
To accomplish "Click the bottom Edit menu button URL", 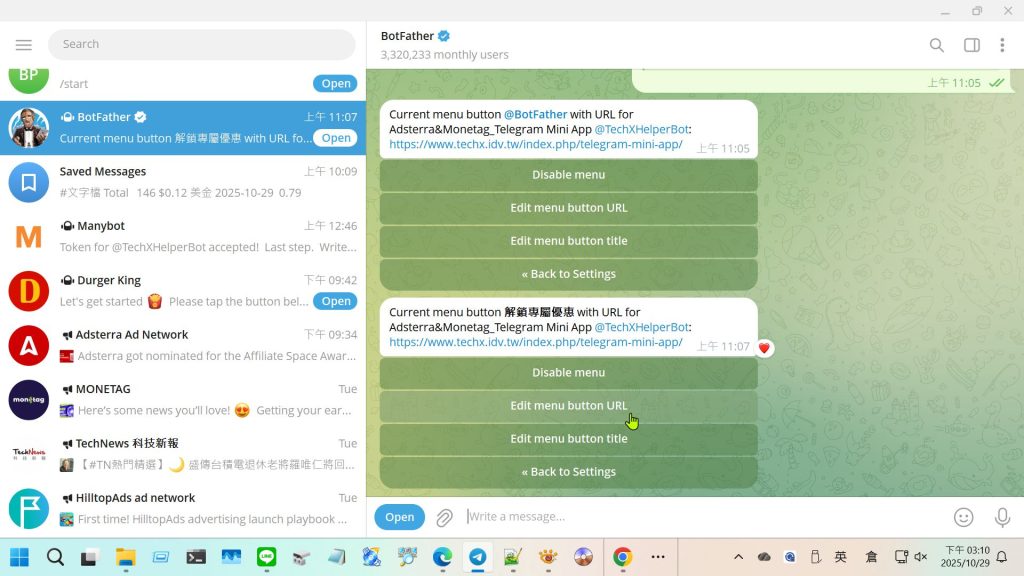I will 568,406.
